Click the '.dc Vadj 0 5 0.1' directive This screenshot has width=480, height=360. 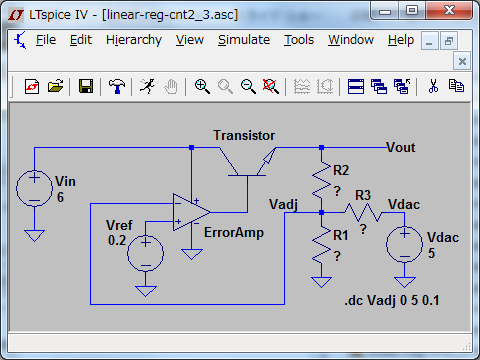coord(392,301)
